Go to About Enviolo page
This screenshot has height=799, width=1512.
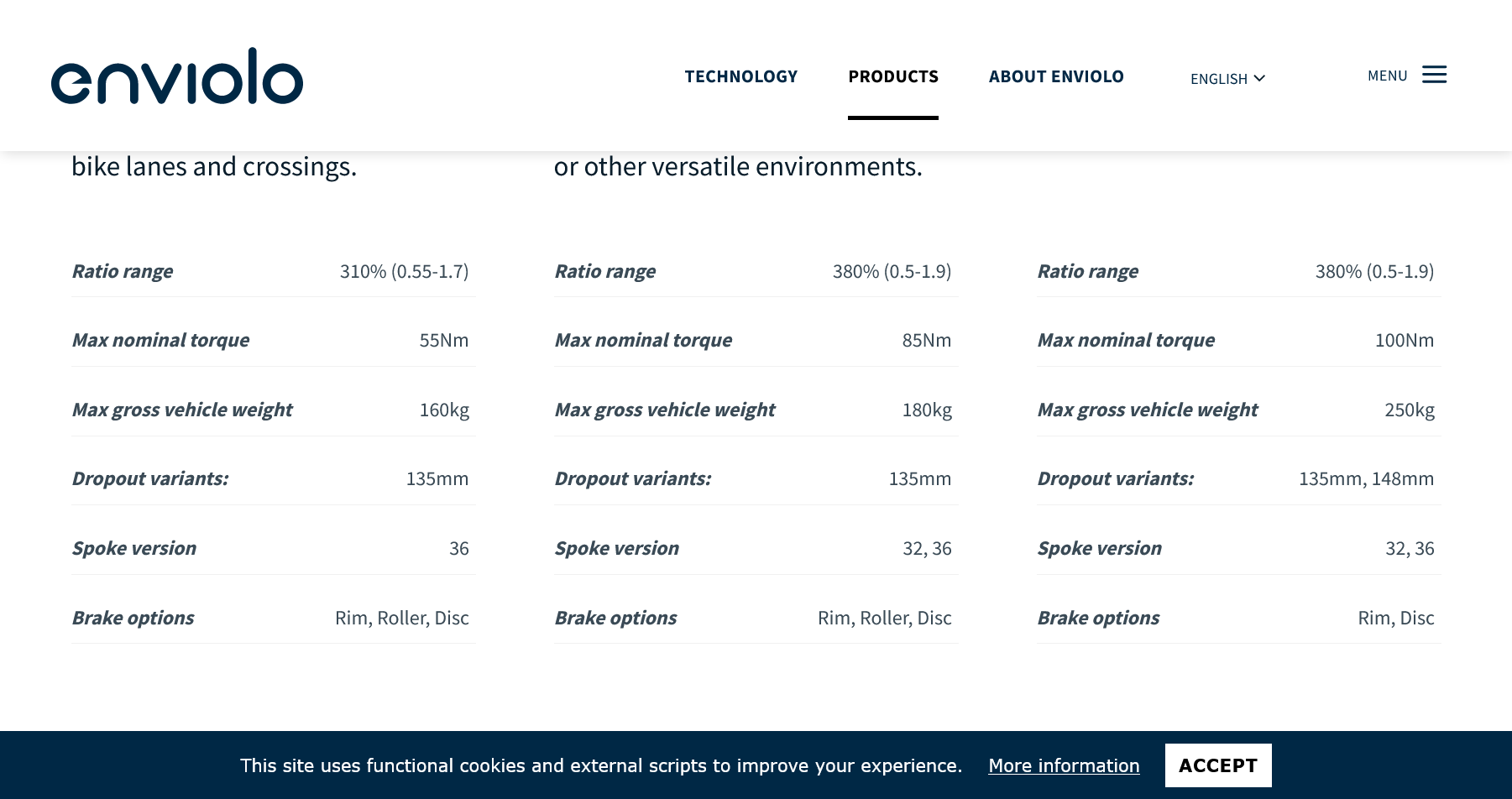(1056, 76)
